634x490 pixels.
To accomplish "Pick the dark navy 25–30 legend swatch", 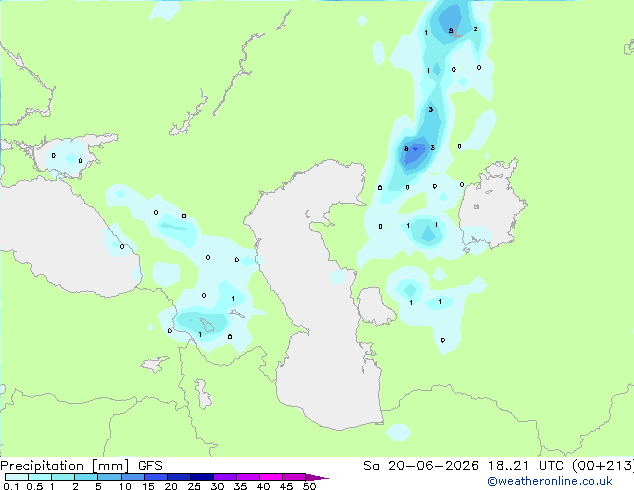I will pos(202,477).
